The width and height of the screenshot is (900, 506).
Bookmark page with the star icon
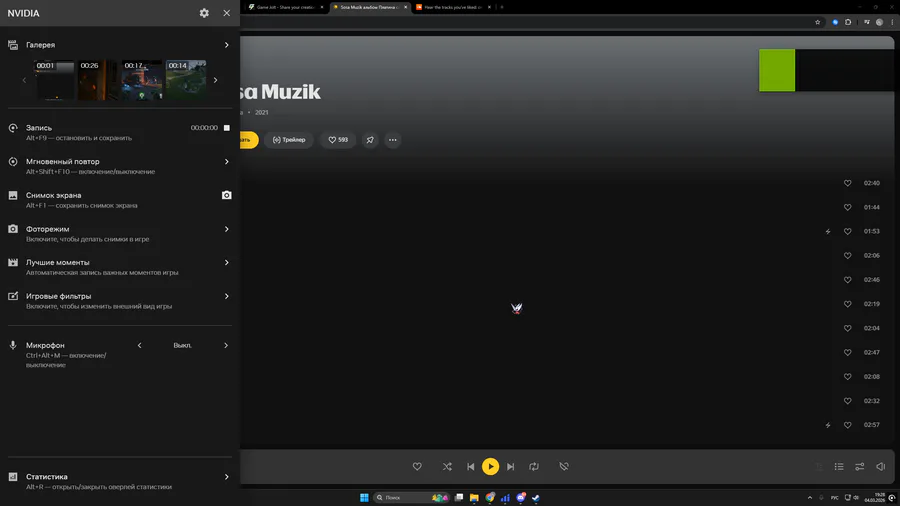pyautogui.click(x=817, y=22)
